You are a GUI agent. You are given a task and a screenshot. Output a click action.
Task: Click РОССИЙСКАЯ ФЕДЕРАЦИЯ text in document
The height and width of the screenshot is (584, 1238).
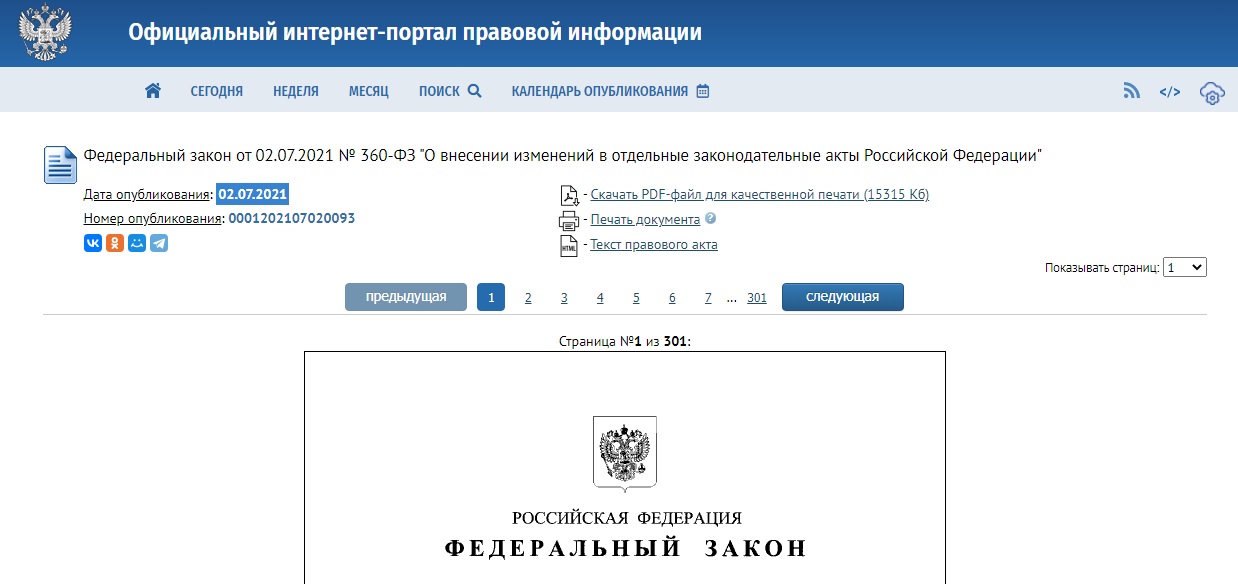click(x=627, y=518)
